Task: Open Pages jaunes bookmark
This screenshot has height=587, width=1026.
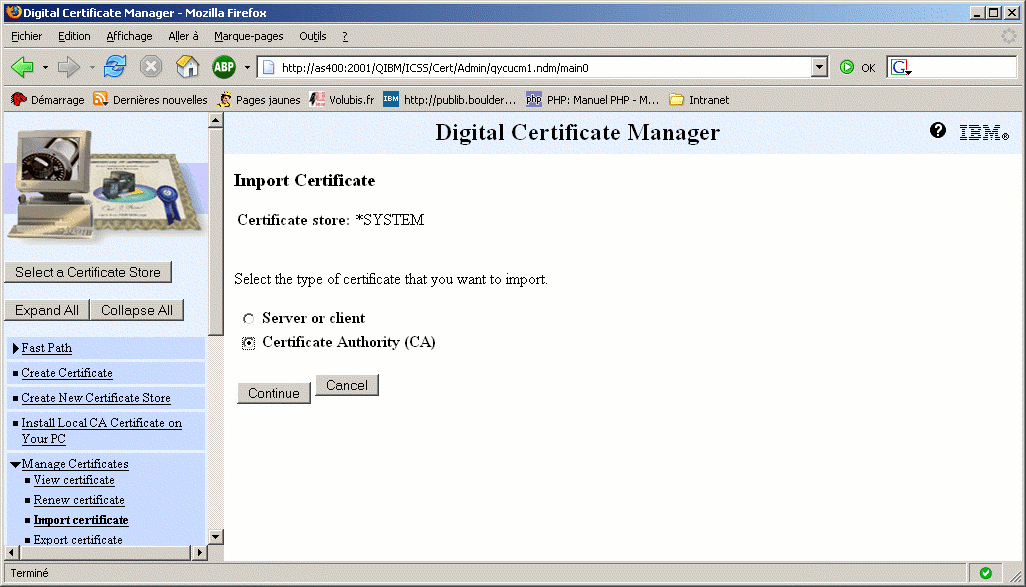Action: (258, 99)
